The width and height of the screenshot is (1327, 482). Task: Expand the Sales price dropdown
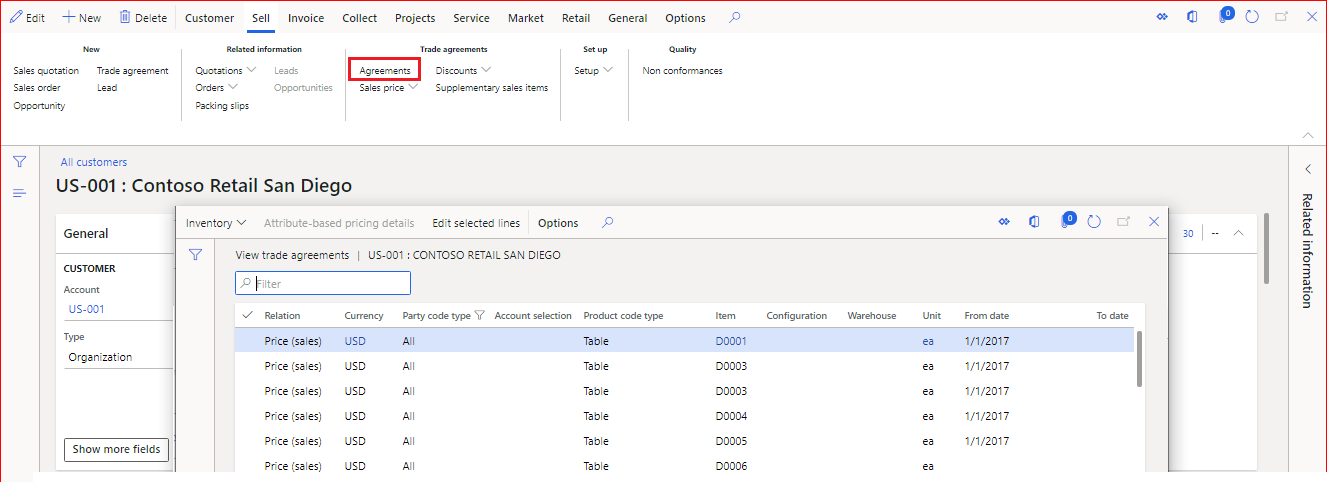[x=389, y=88]
